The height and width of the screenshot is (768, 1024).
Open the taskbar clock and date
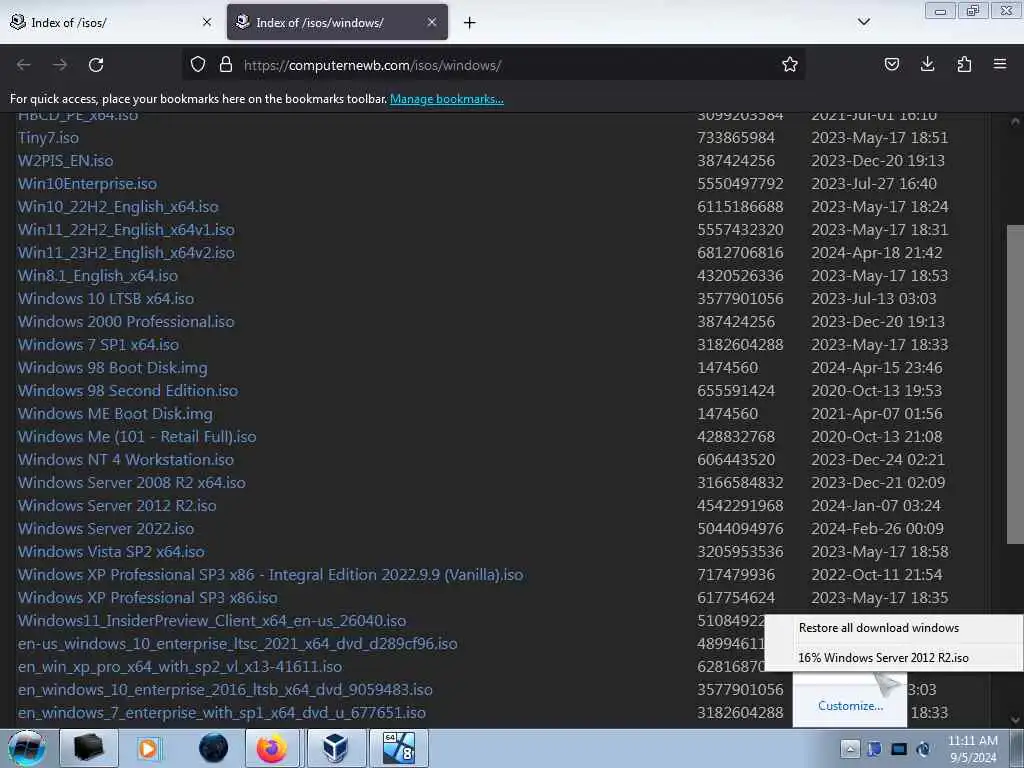(973, 749)
